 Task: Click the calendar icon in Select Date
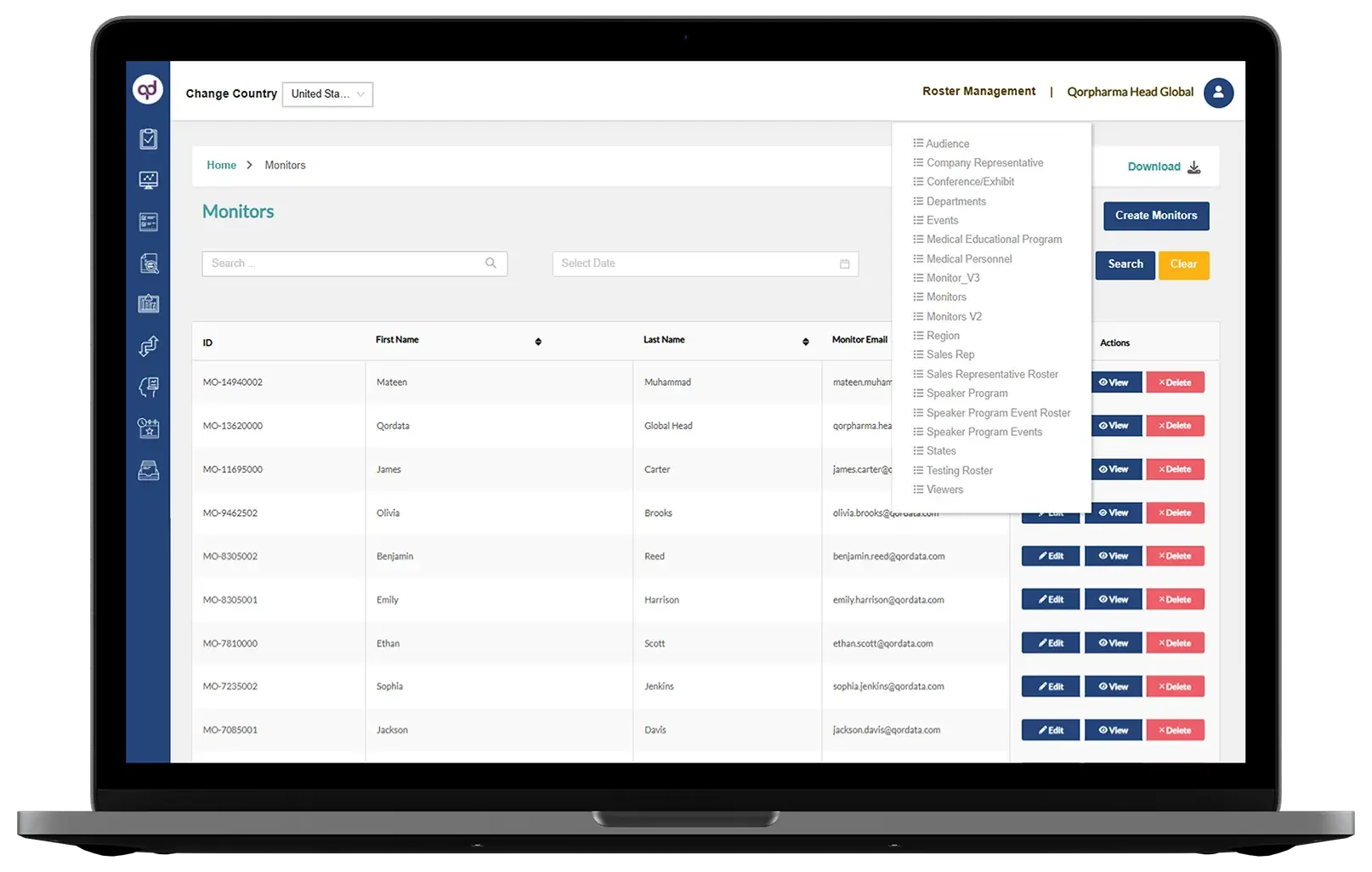click(x=844, y=264)
